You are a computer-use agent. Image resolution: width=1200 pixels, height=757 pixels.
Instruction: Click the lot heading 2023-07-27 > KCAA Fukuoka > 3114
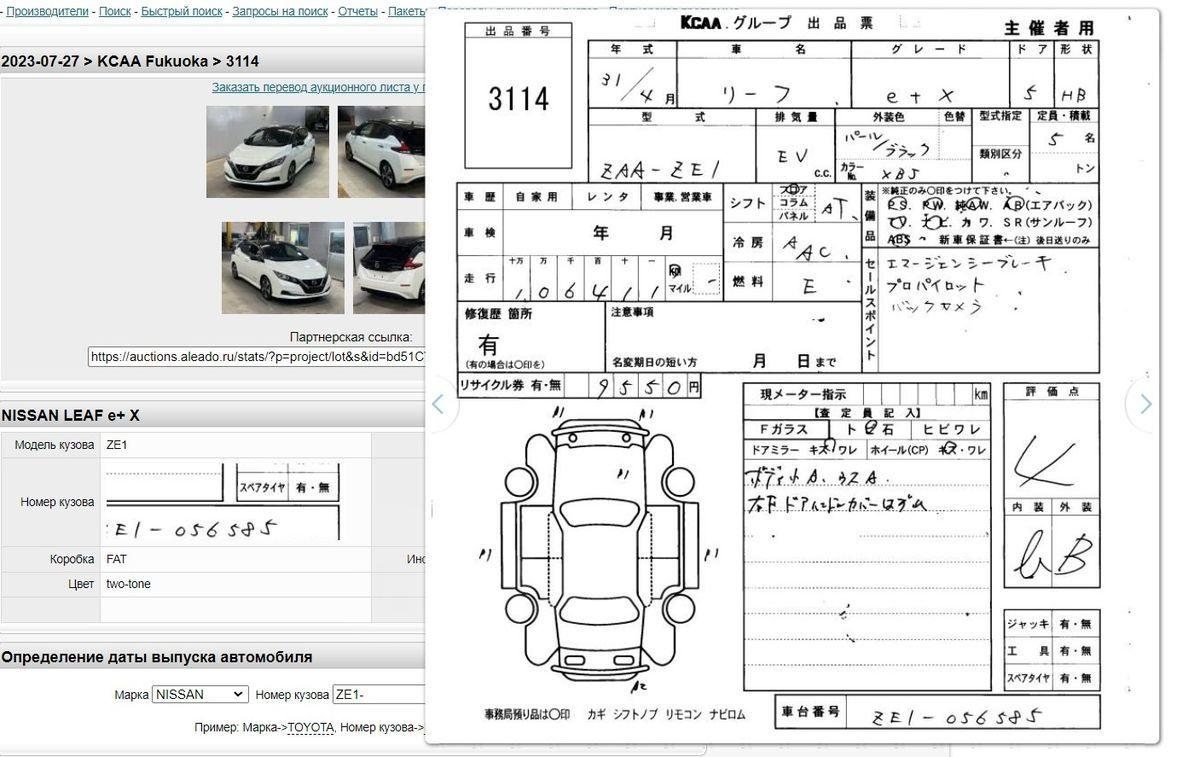pyautogui.click(x=130, y=61)
